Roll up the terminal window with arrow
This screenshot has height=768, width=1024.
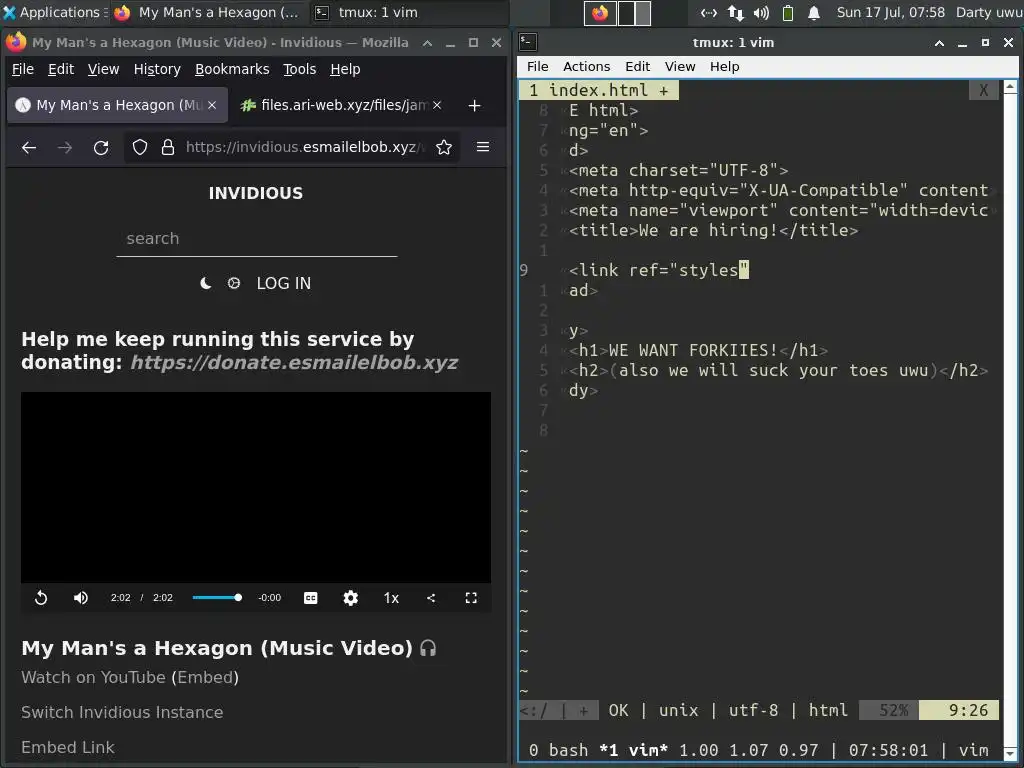[x=939, y=43]
